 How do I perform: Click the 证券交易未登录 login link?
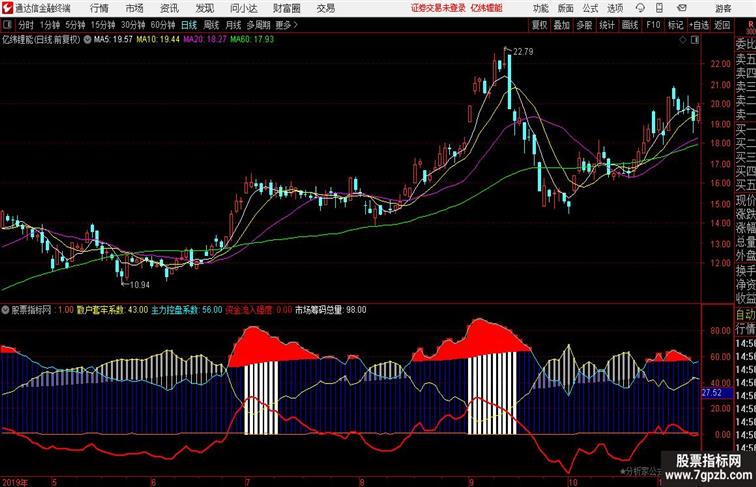point(438,8)
